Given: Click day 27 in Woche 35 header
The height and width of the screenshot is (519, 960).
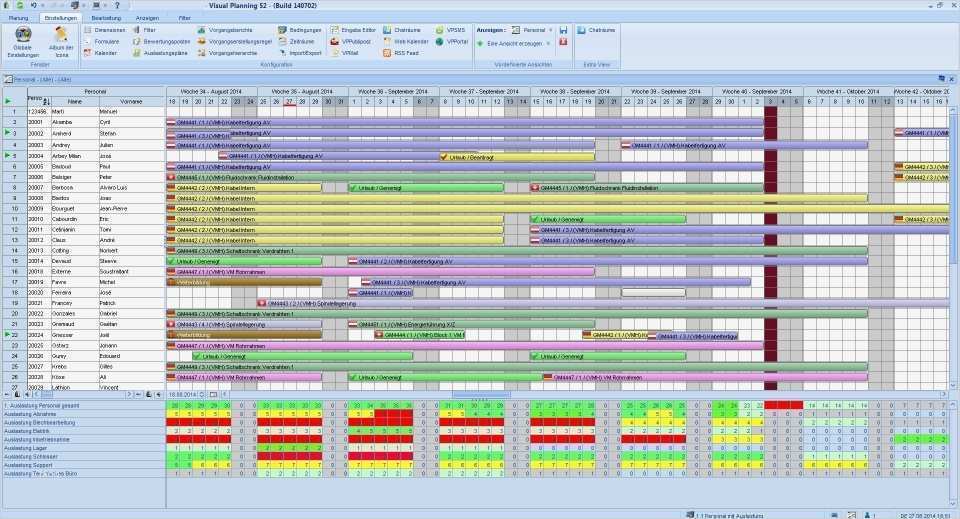Looking at the screenshot, I should pos(289,102).
